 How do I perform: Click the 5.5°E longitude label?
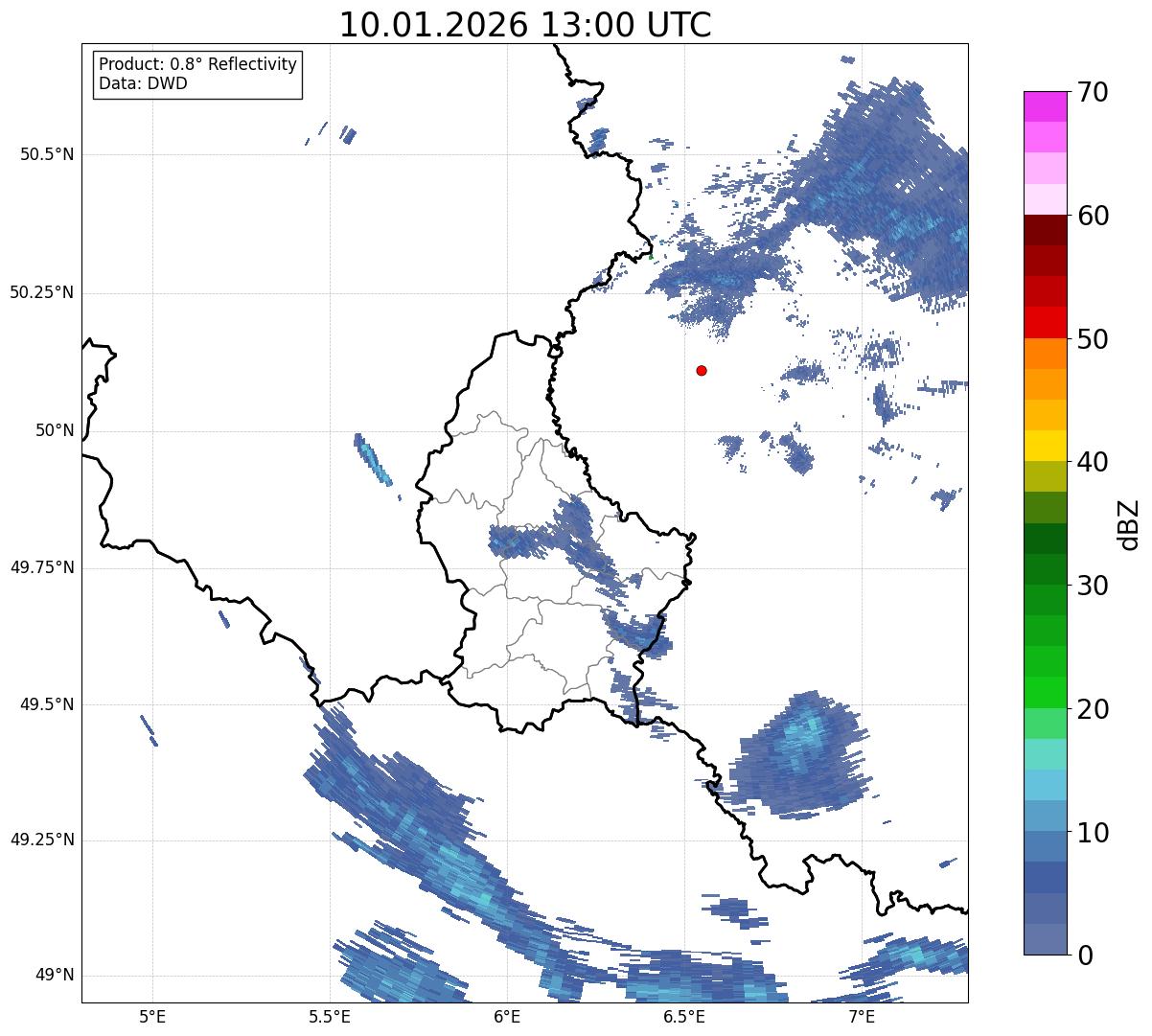pyautogui.click(x=330, y=1016)
